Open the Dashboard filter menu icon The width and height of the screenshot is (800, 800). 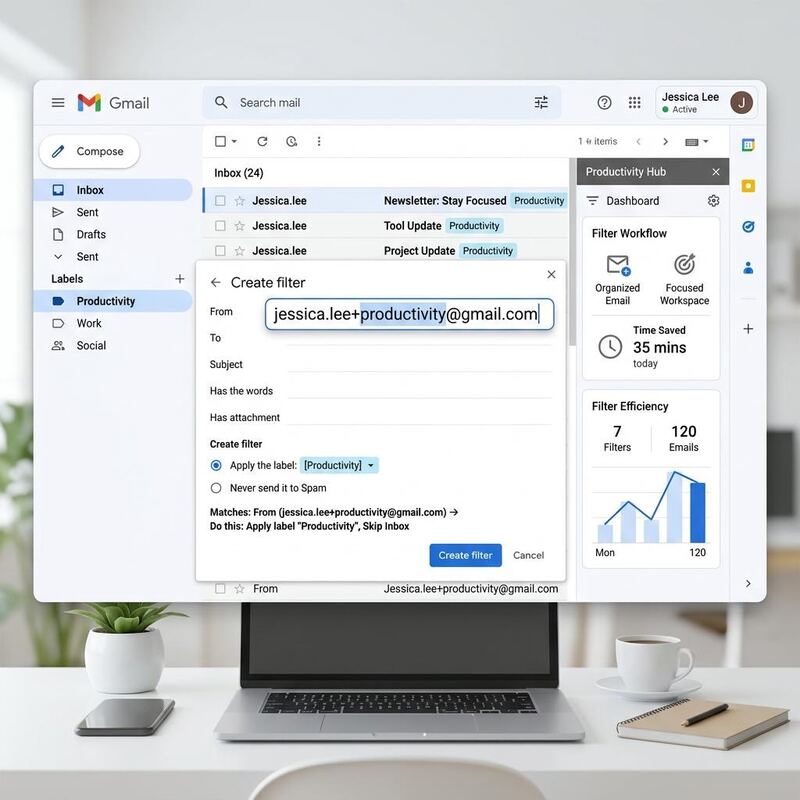[592, 201]
